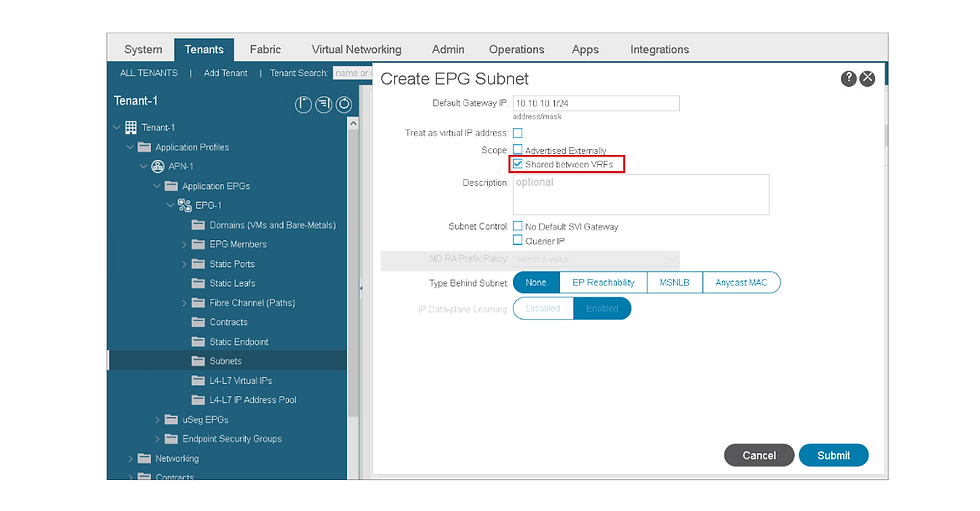Click the Application Profiles folder icon
The image size is (980, 511).
144,147
